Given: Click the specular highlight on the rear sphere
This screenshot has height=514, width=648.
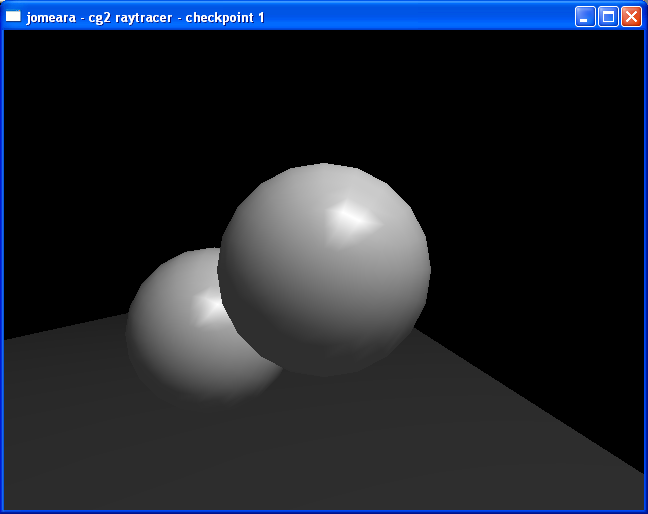Looking at the screenshot, I should pos(211,306).
